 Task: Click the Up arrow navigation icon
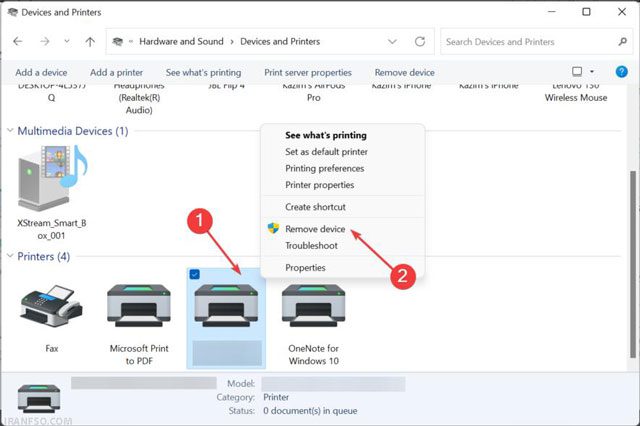[90, 41]
